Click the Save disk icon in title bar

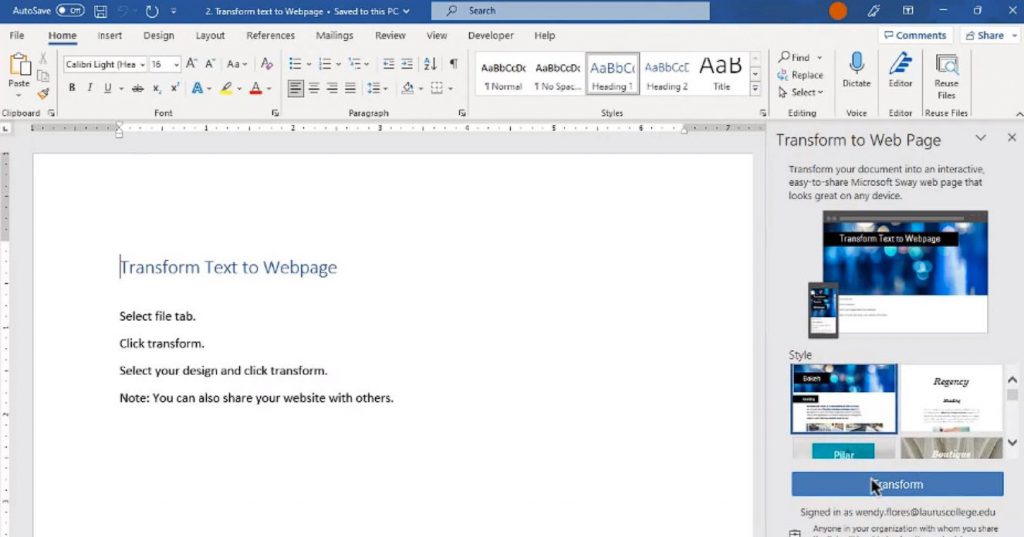pyautogui.click(x=100, y=11)
